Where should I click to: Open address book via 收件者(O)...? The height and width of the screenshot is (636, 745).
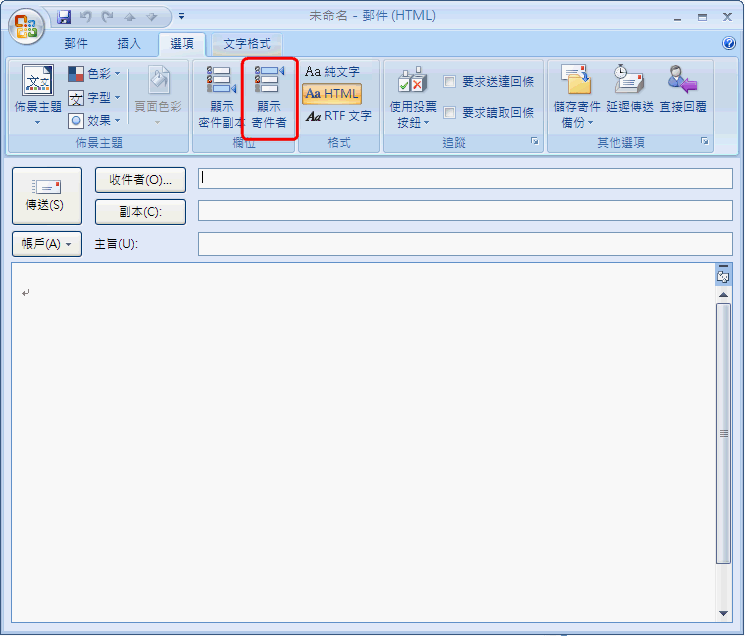[140, 180]
